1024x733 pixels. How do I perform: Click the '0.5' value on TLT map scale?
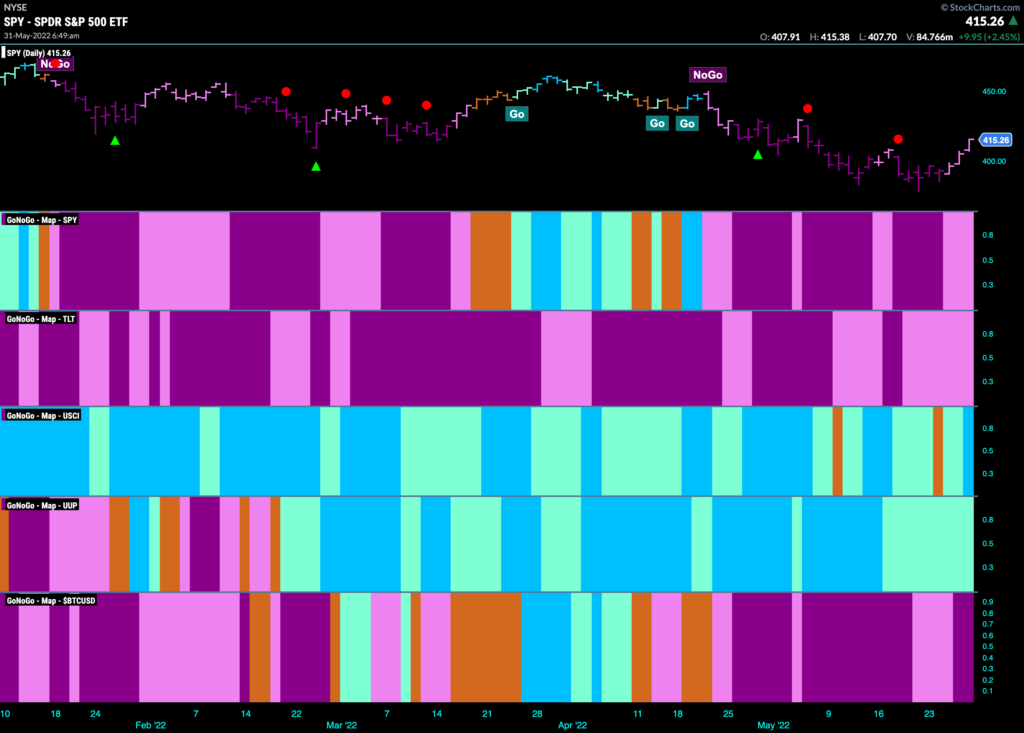point(988,358)
